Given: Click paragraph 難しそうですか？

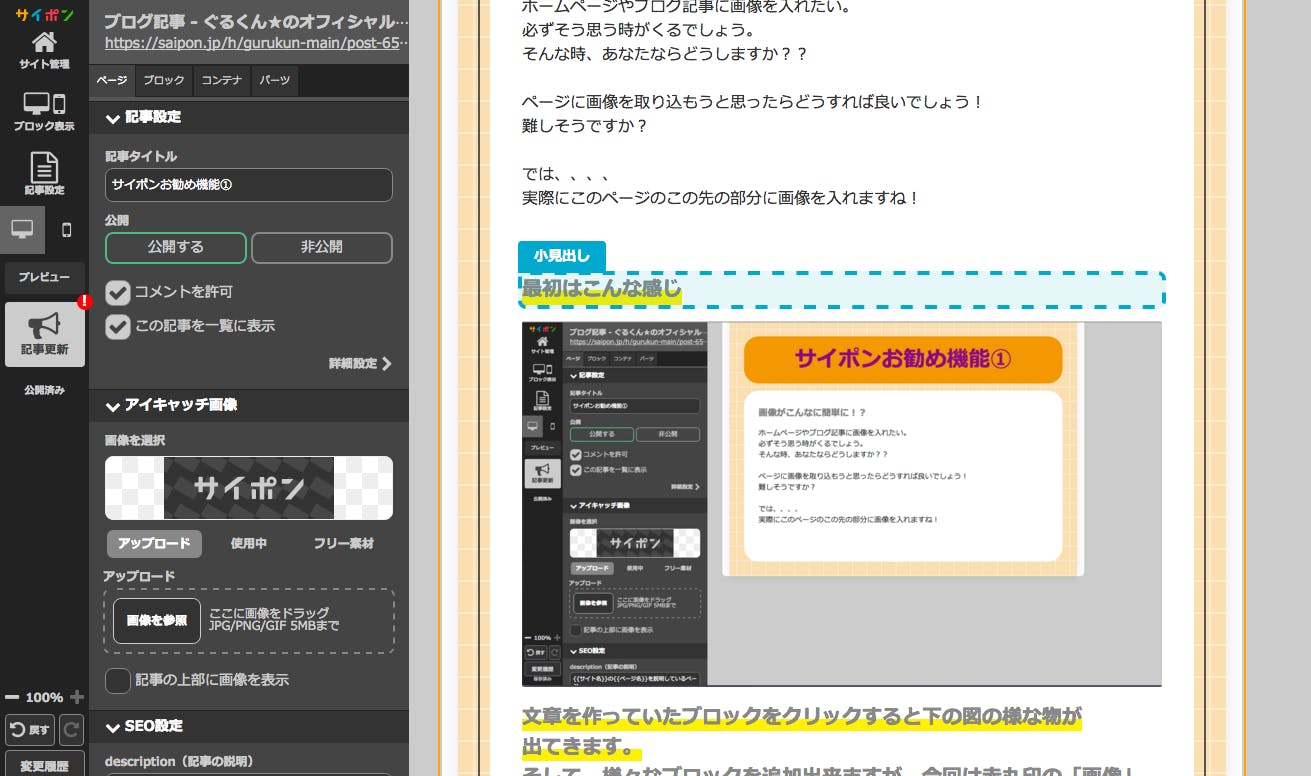Looking at the screenshot, I should pyautogui.click(x=585, y=126).
